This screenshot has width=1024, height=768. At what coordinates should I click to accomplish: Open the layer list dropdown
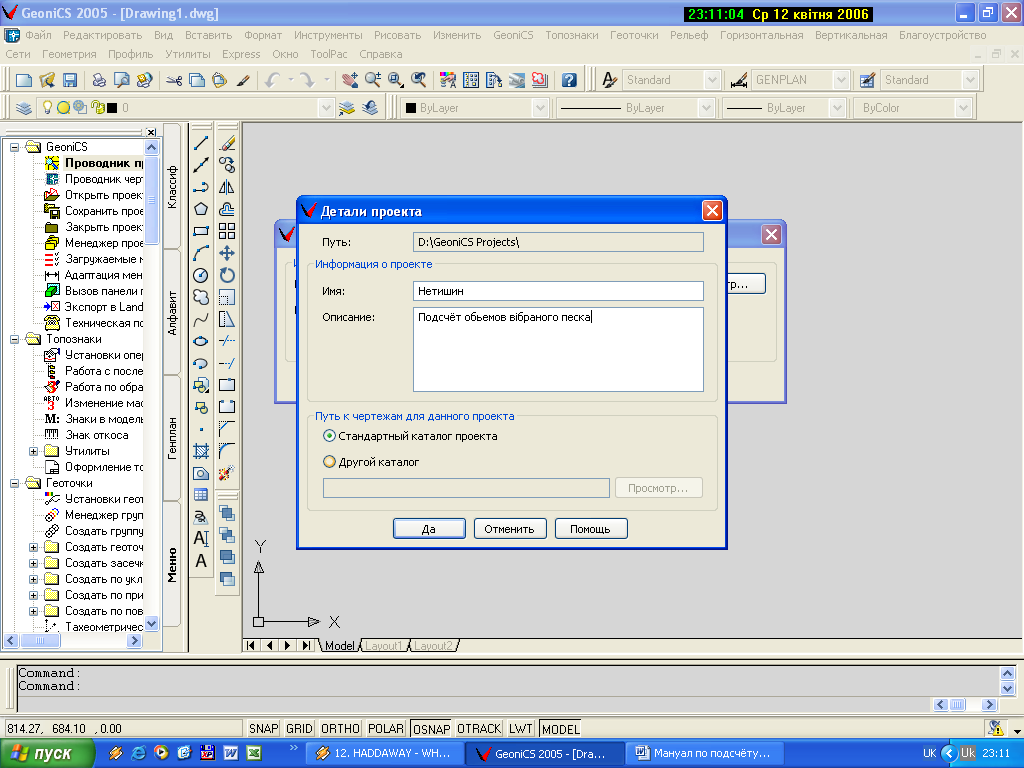coord(326,108)
